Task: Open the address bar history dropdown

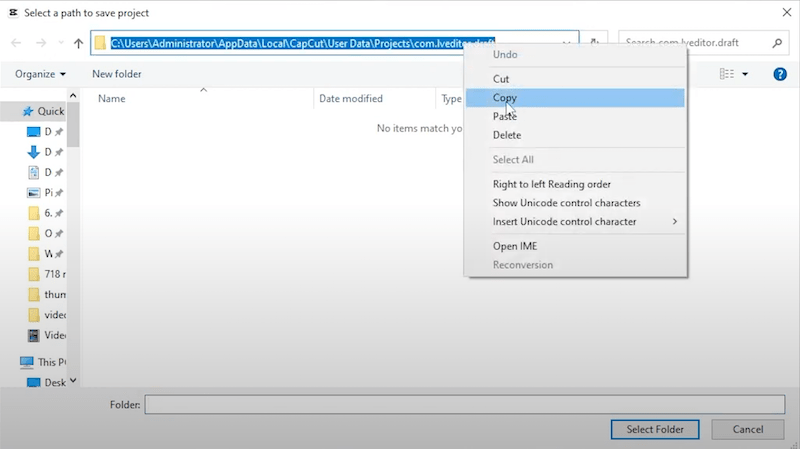Action: 566,43
